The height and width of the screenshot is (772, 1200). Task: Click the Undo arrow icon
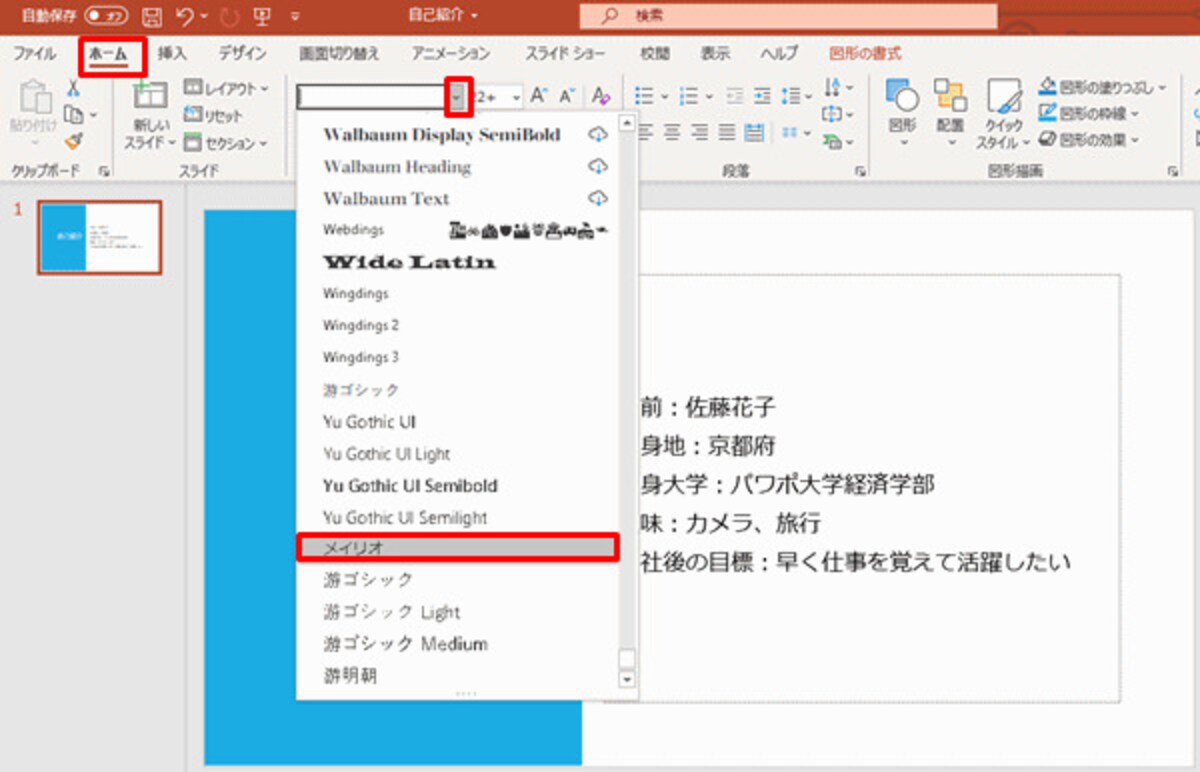tap(183, 16)
